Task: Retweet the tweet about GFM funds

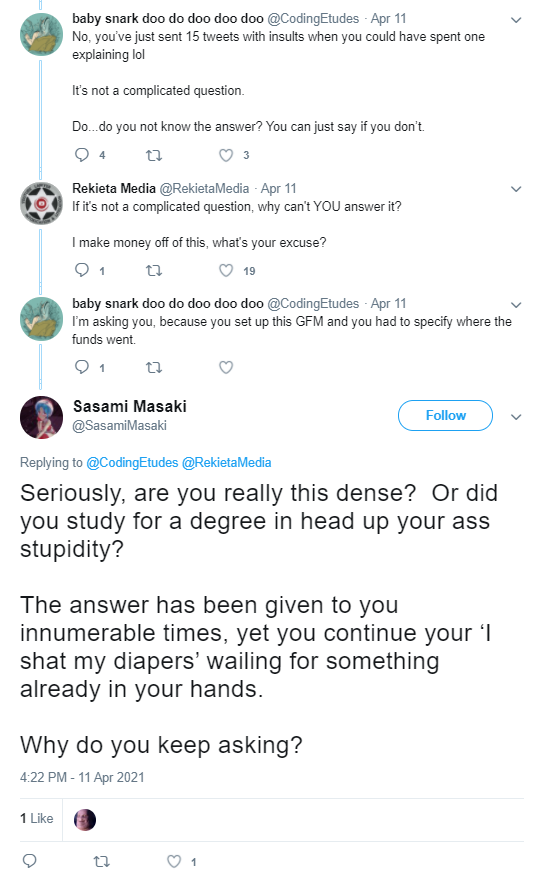Action: coord(154,367)
